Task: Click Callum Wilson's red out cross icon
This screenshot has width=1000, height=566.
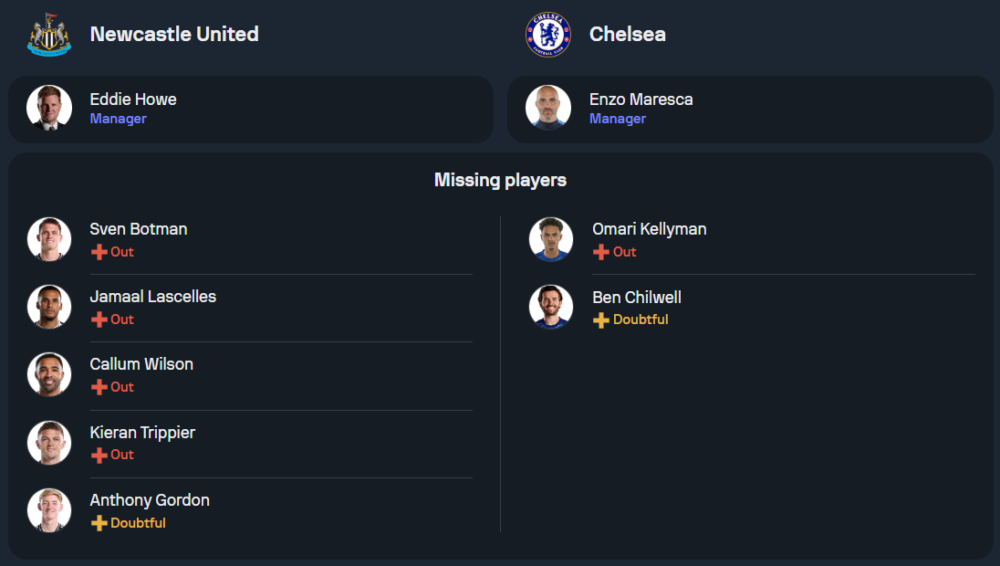Action: pyautogui.click(x=99, y=387)
